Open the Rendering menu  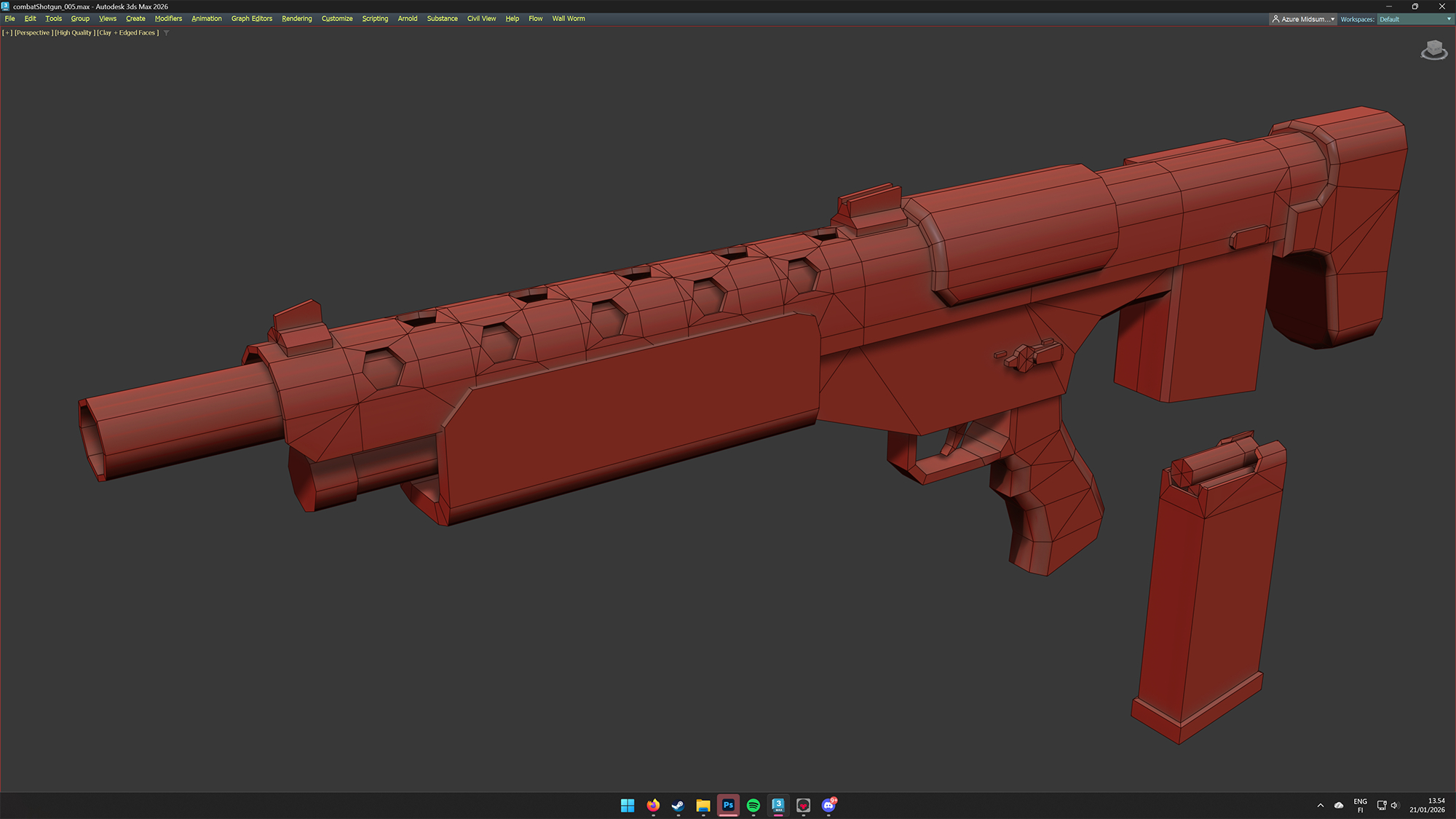click(296, 18)
